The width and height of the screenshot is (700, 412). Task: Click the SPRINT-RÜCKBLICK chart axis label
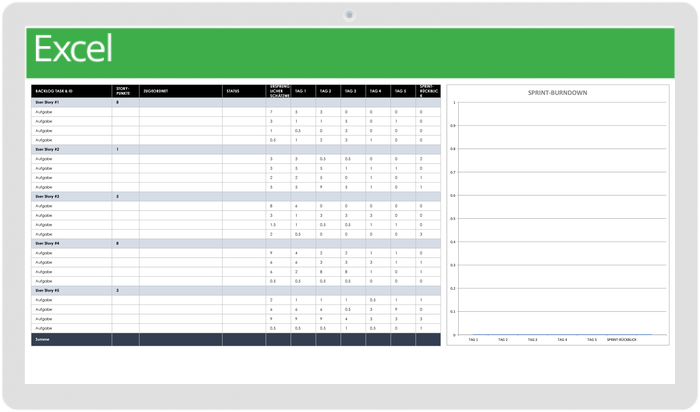point(621,340)
